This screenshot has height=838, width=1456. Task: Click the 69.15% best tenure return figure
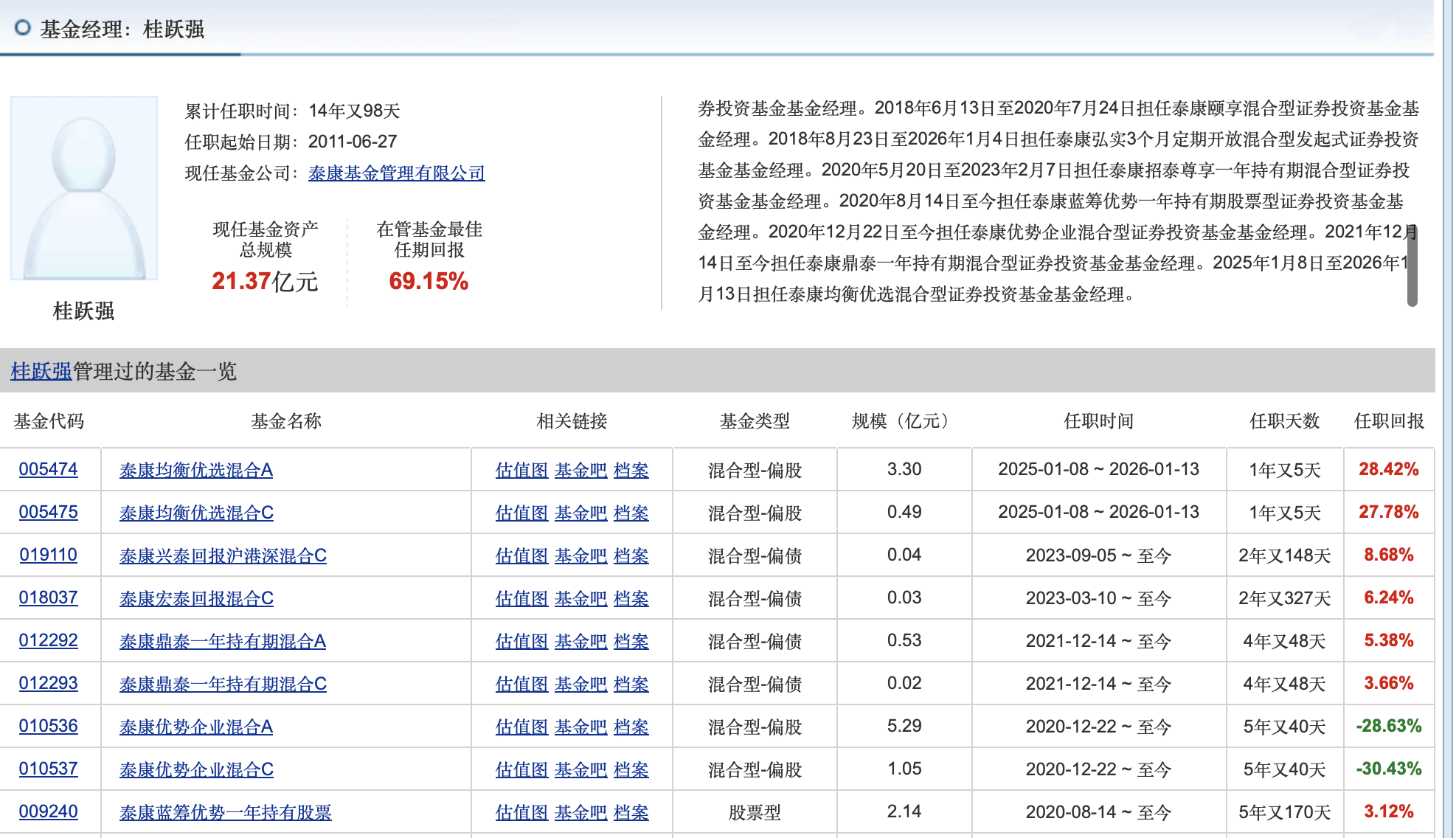(430, 281)
